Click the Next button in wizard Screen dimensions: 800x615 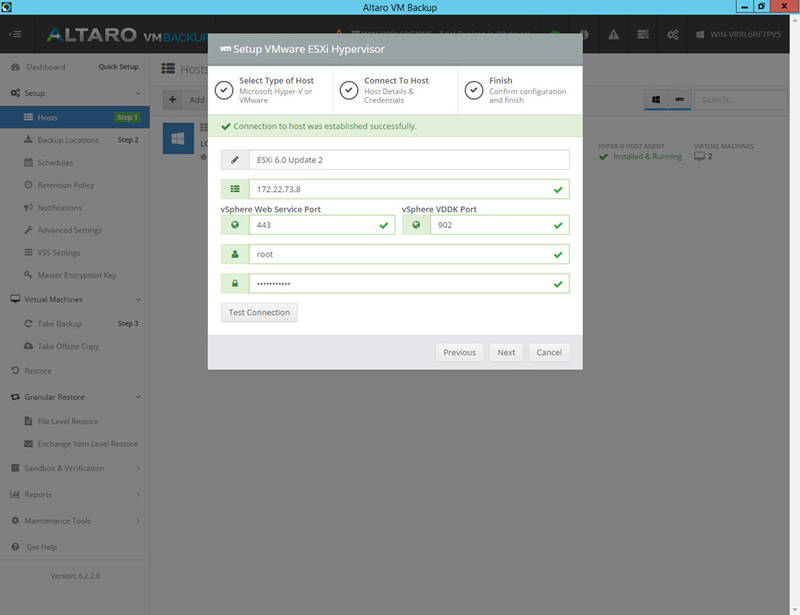[x=506, y=352]
